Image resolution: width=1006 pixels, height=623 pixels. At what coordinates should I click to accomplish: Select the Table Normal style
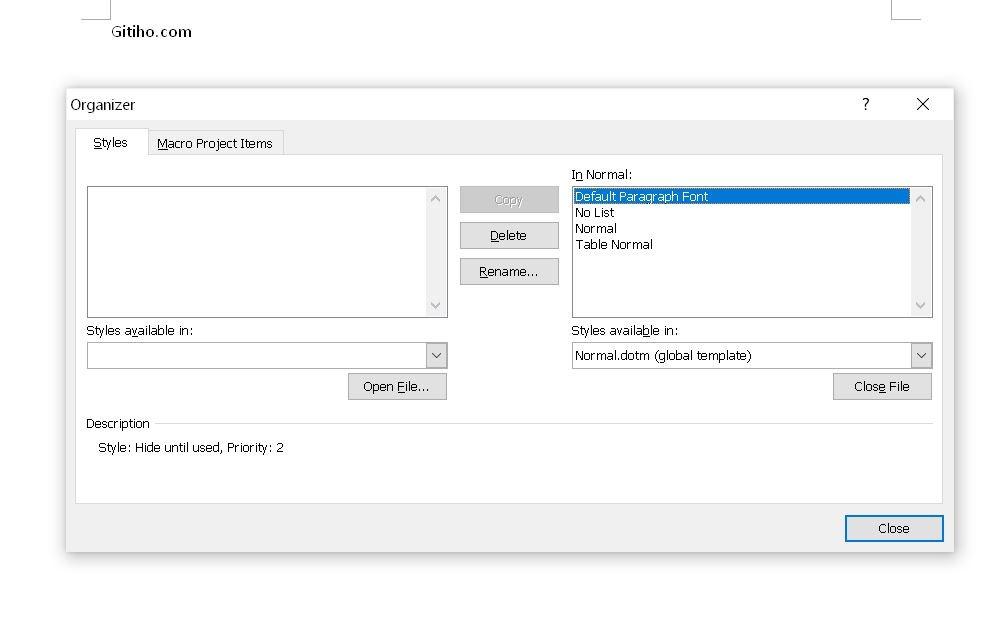pos(614,244)
